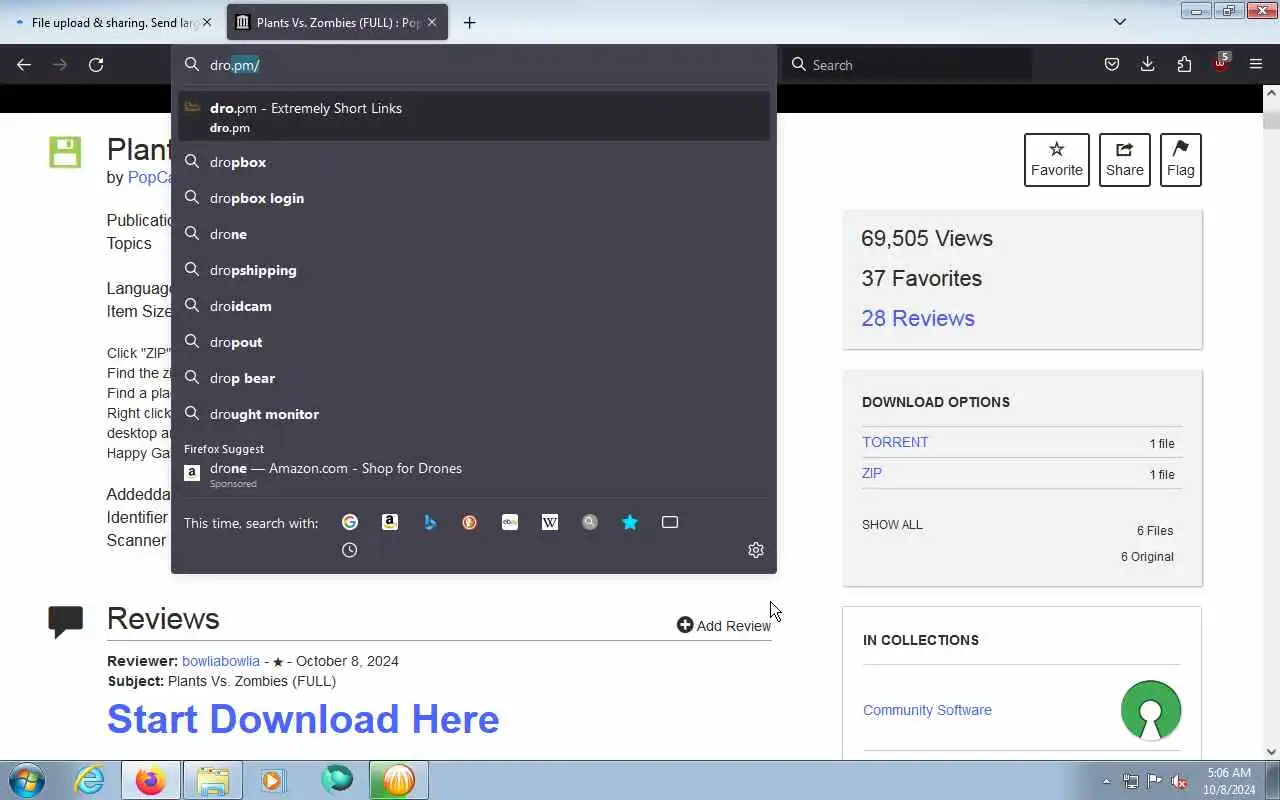
Task: Close the Plants Vs. Zombies tab
Action: (x=432, y=22)
